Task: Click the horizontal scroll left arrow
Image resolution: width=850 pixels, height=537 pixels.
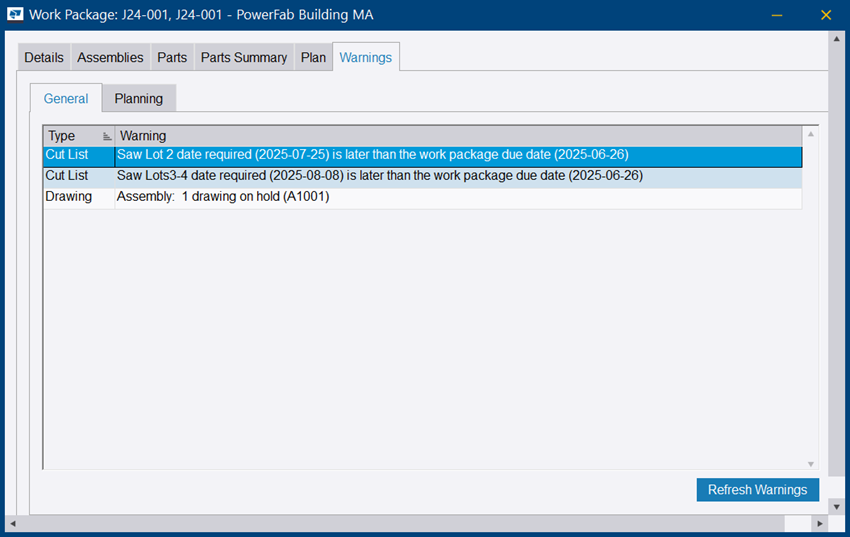Action: pyautogui.click(x=12, y=523)
